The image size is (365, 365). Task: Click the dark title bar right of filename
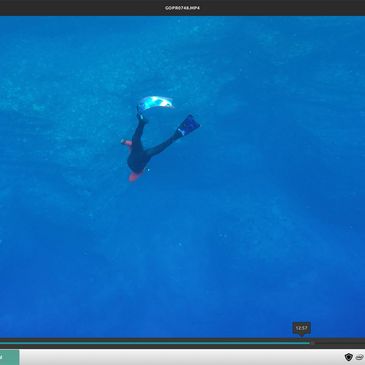283,8
